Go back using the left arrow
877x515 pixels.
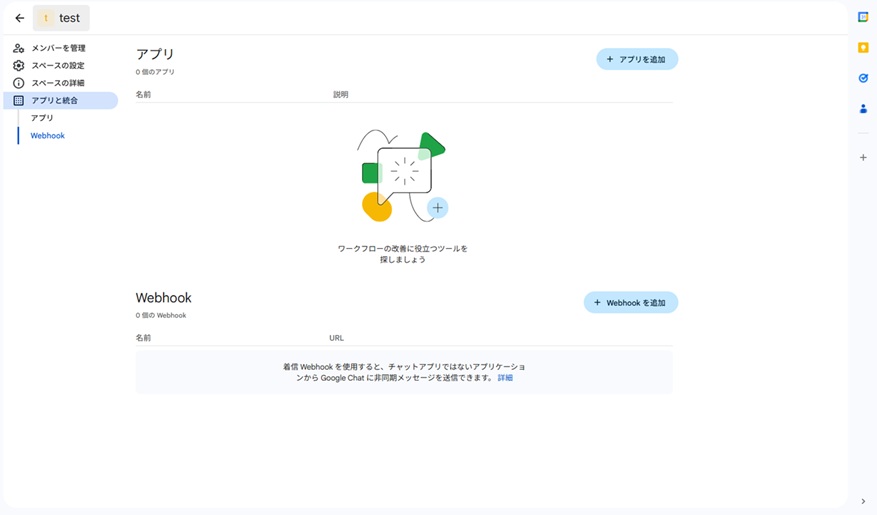tap(20, 18)
